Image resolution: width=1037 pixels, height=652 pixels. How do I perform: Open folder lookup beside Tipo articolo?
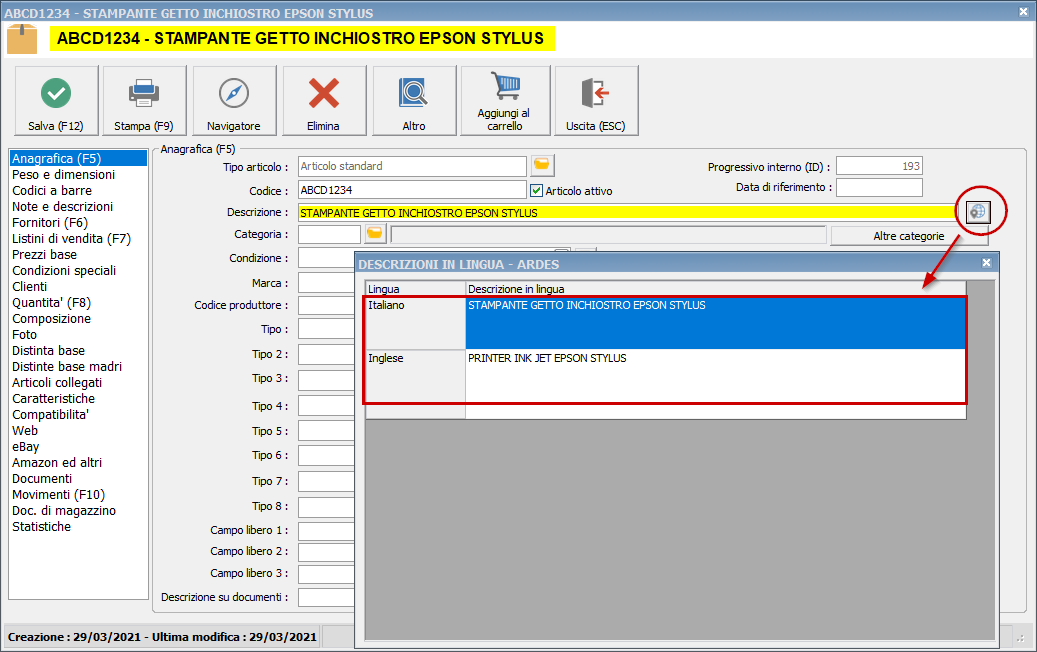click(x=542, y=165)
